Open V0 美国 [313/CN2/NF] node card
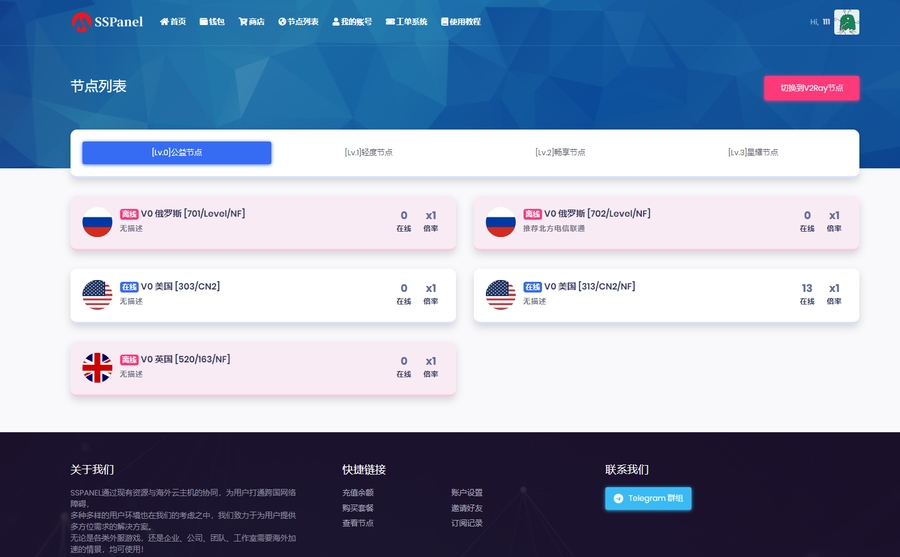 [666, 295]
